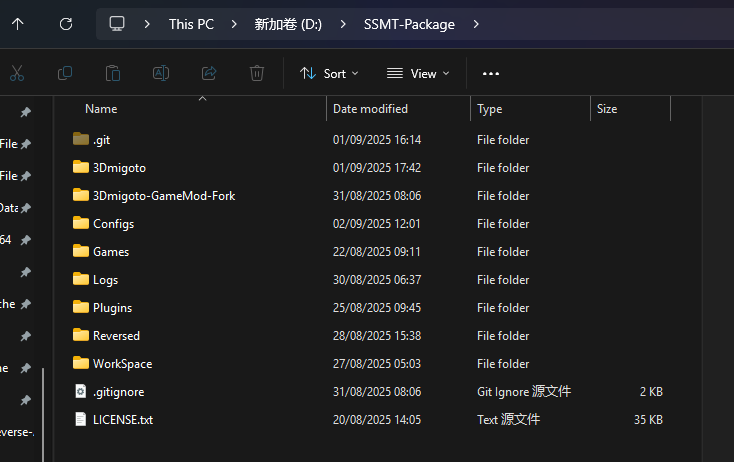This screenshot has height=462, width=734.
Task: Click the 新加卷 (D:) breadcrumb segment
Action: point(286,24)
